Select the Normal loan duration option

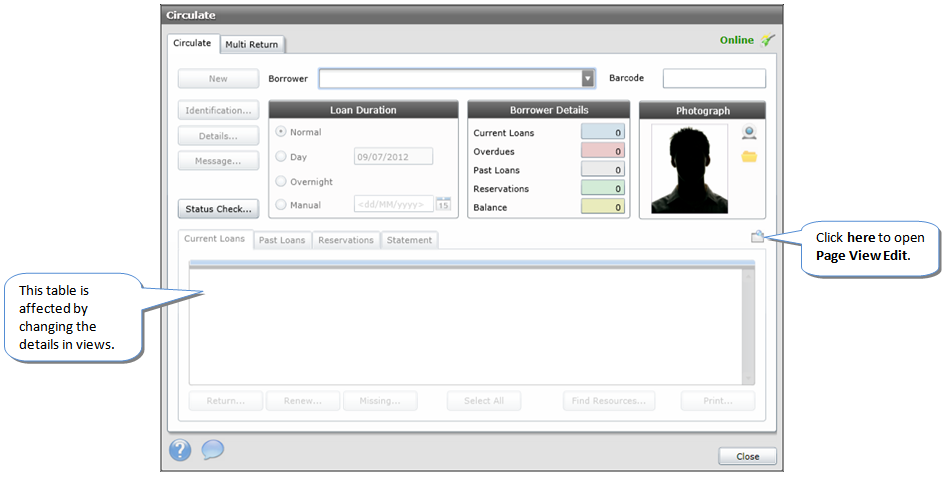(x=281, y=132)
